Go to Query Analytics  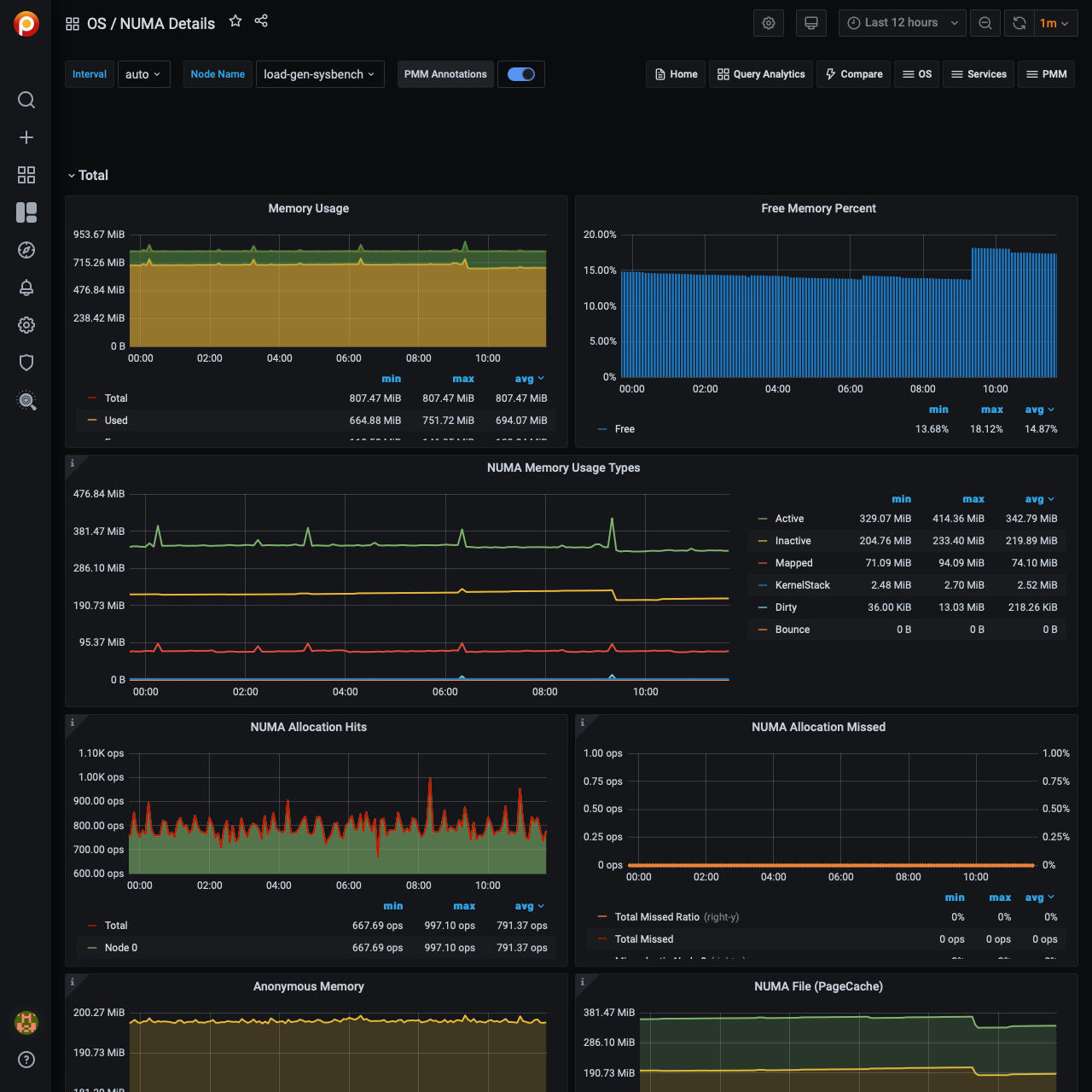coord(761,74)
